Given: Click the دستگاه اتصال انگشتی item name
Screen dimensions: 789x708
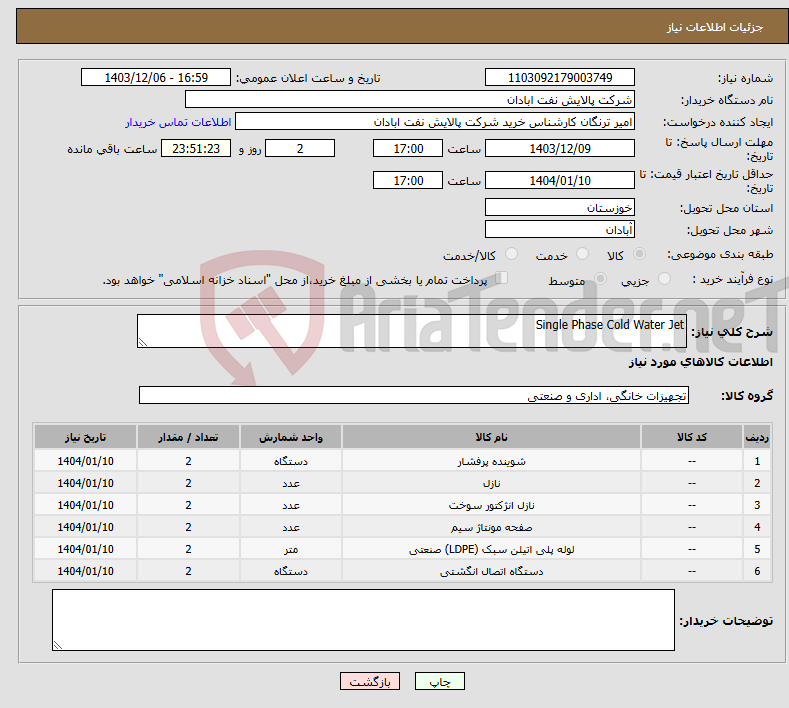Looking at the screenshot, I should (491, 572).
